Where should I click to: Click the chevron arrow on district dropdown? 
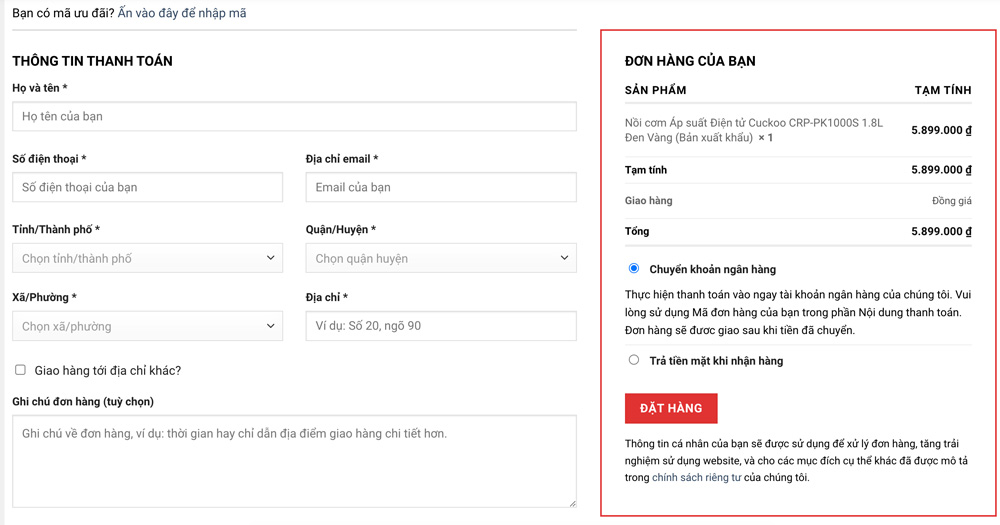click(564, 258)
